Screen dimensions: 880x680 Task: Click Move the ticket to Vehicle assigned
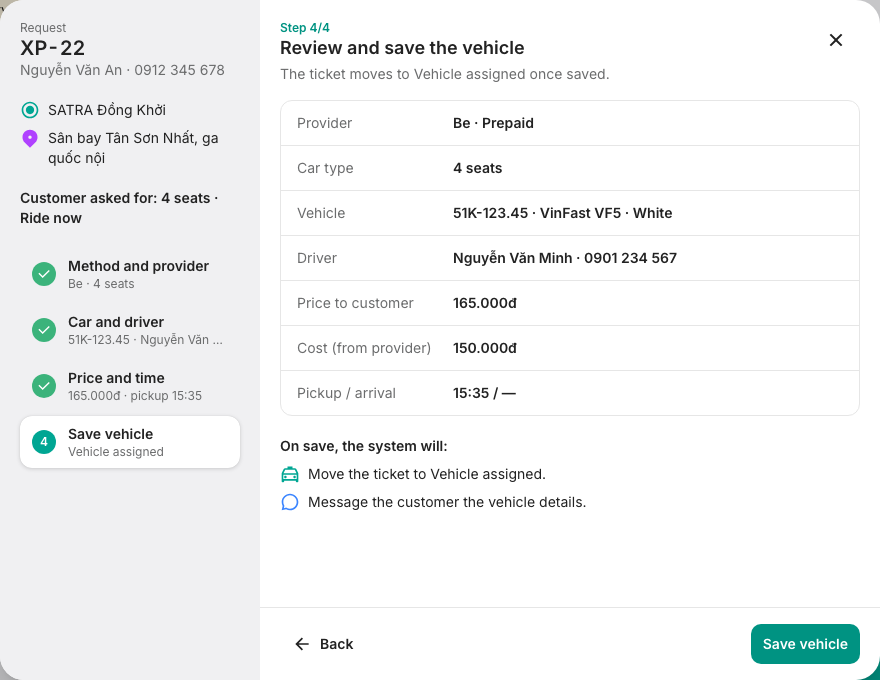(x=427, y=474)
